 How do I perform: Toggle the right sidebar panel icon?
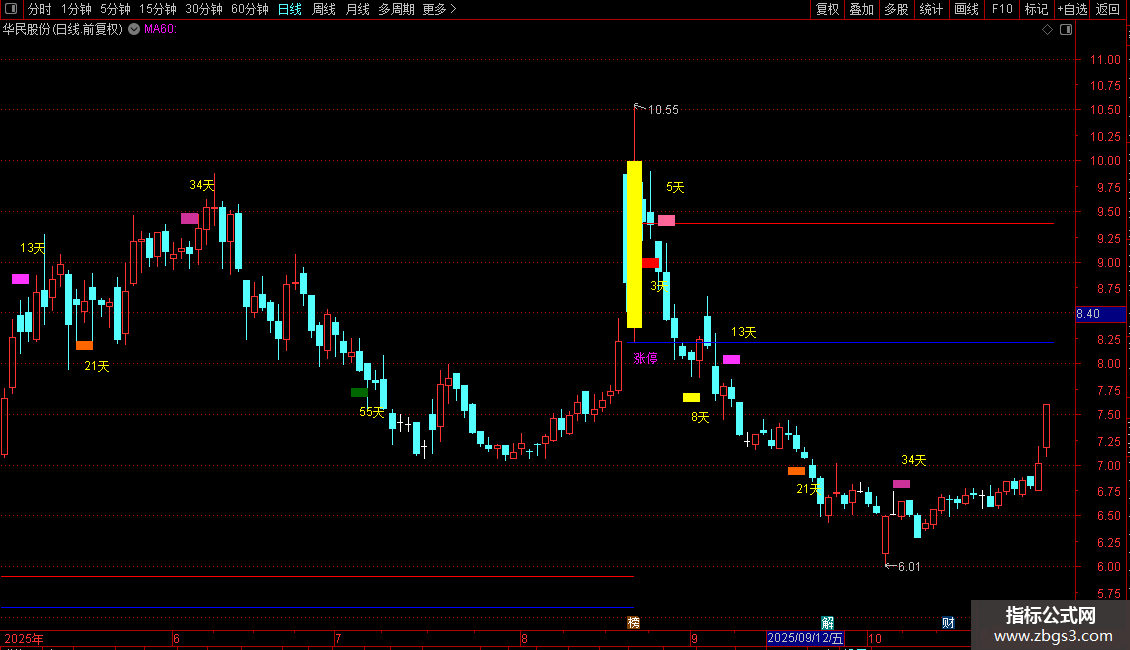1066,30
